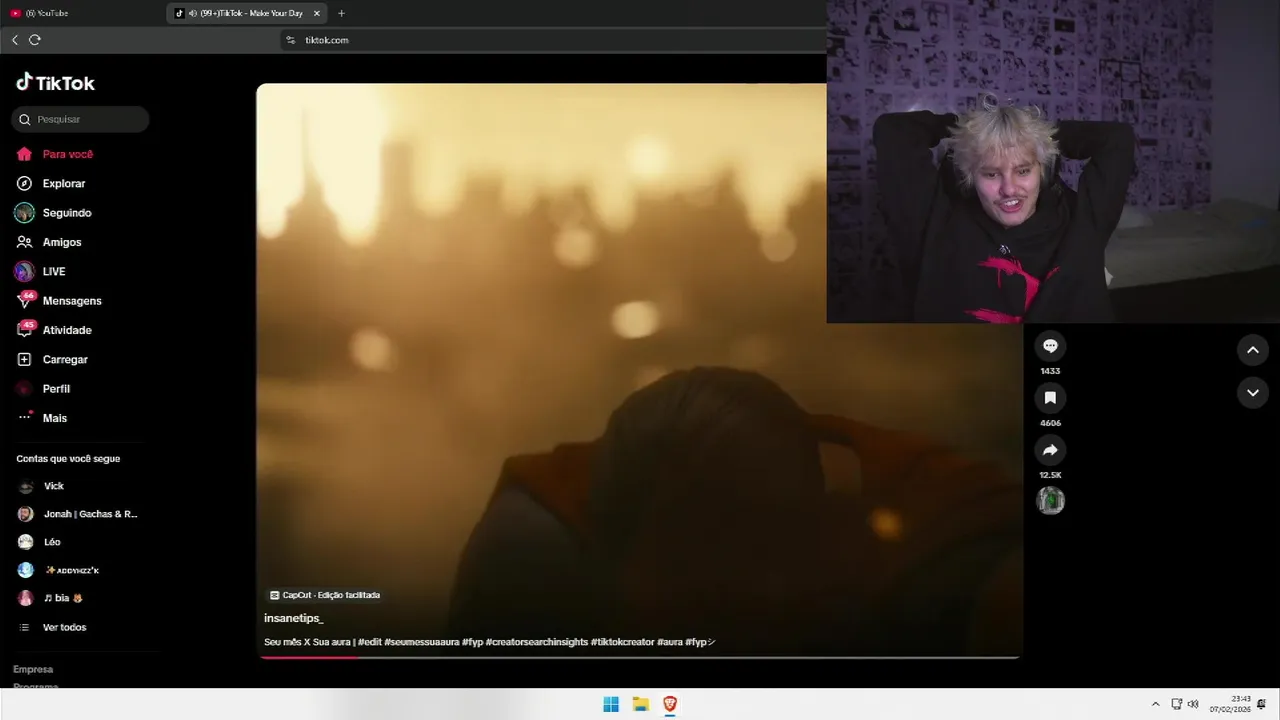This screenshot has width=1280, height=720.
Task: Expand the Mais menu
Action: point(54,418)
